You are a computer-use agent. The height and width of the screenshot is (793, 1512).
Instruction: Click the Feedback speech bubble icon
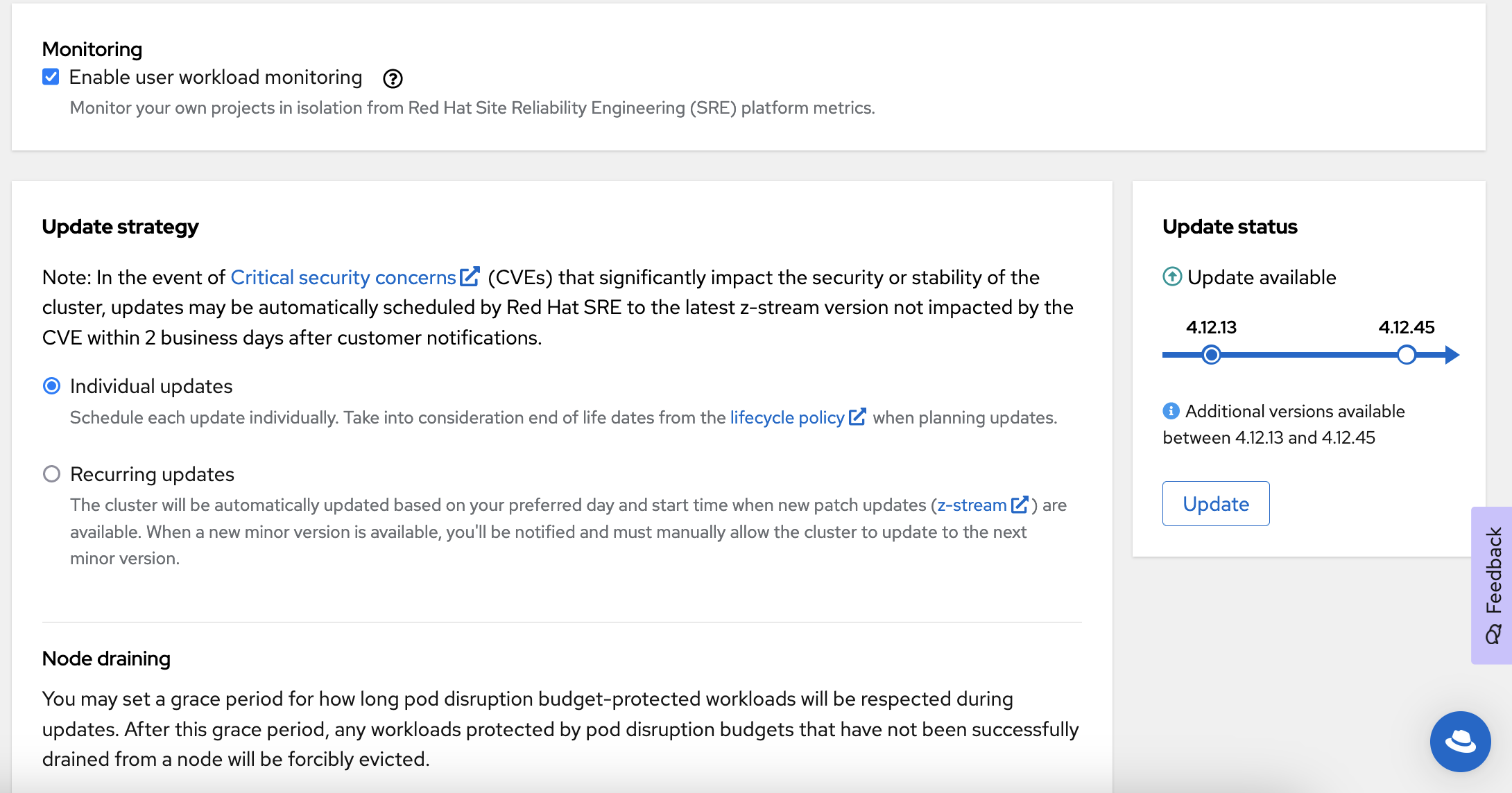point(1493,634)
